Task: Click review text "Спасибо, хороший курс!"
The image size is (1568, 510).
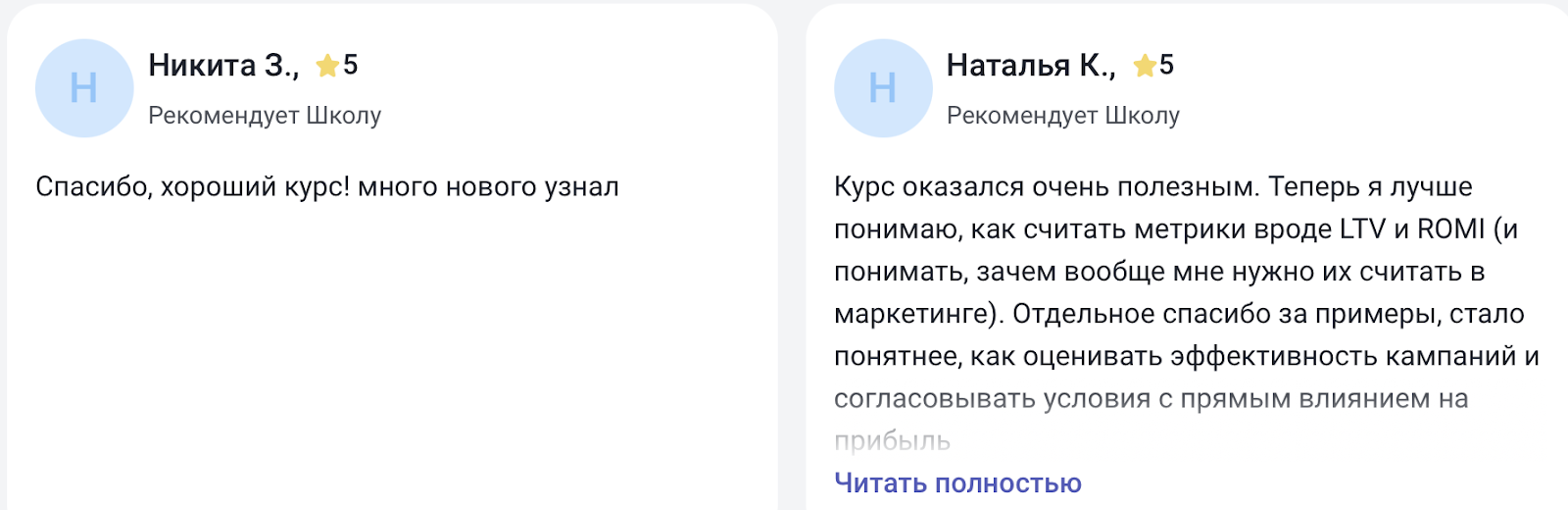Action: [192, 187]
